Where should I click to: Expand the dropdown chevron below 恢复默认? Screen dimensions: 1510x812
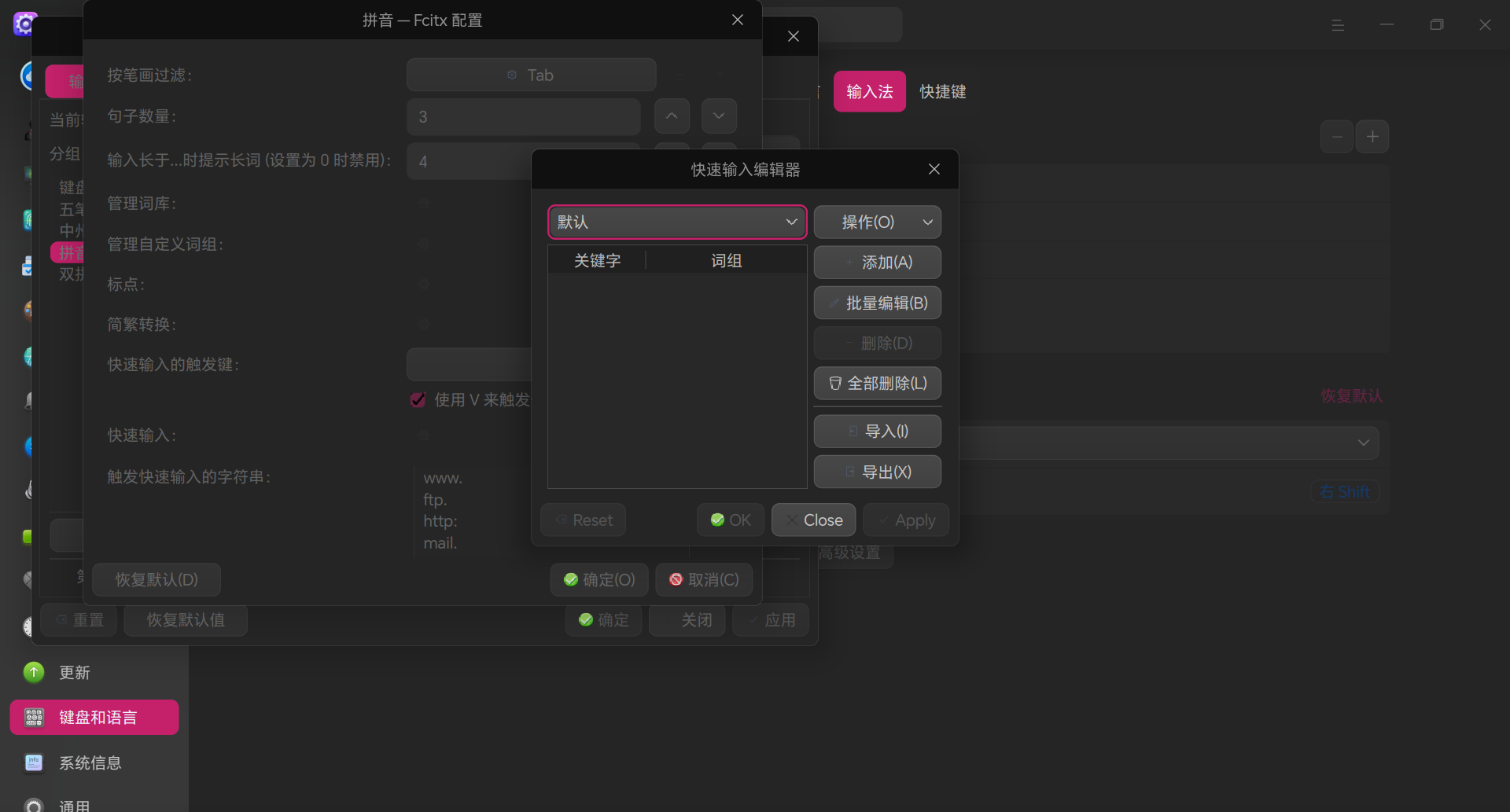1363,443
